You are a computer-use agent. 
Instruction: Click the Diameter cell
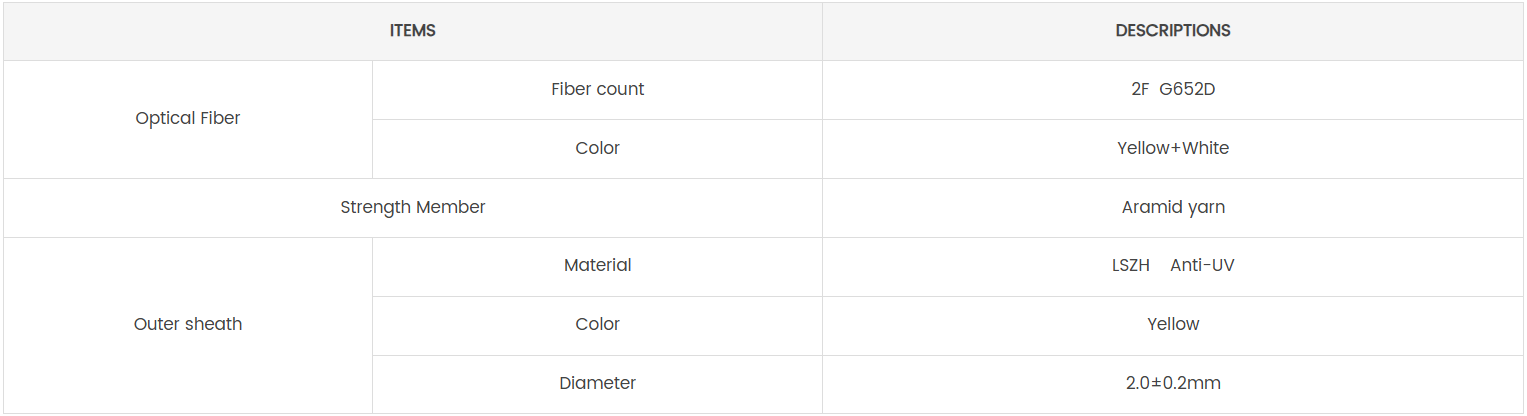point(597,383)
